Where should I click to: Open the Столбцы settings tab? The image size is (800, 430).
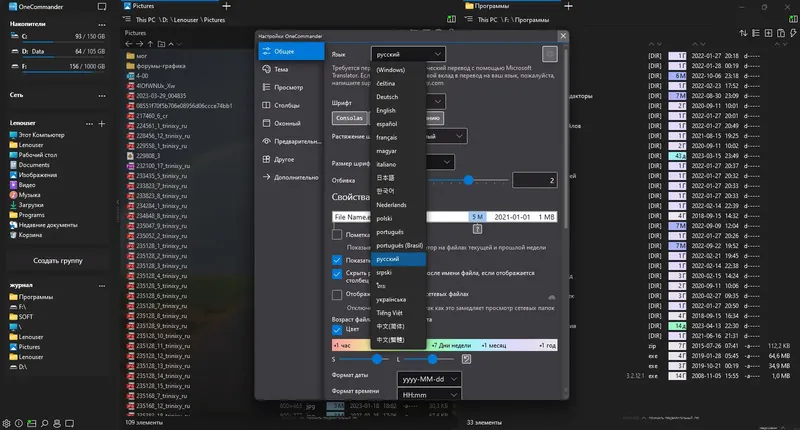point(291,105)
